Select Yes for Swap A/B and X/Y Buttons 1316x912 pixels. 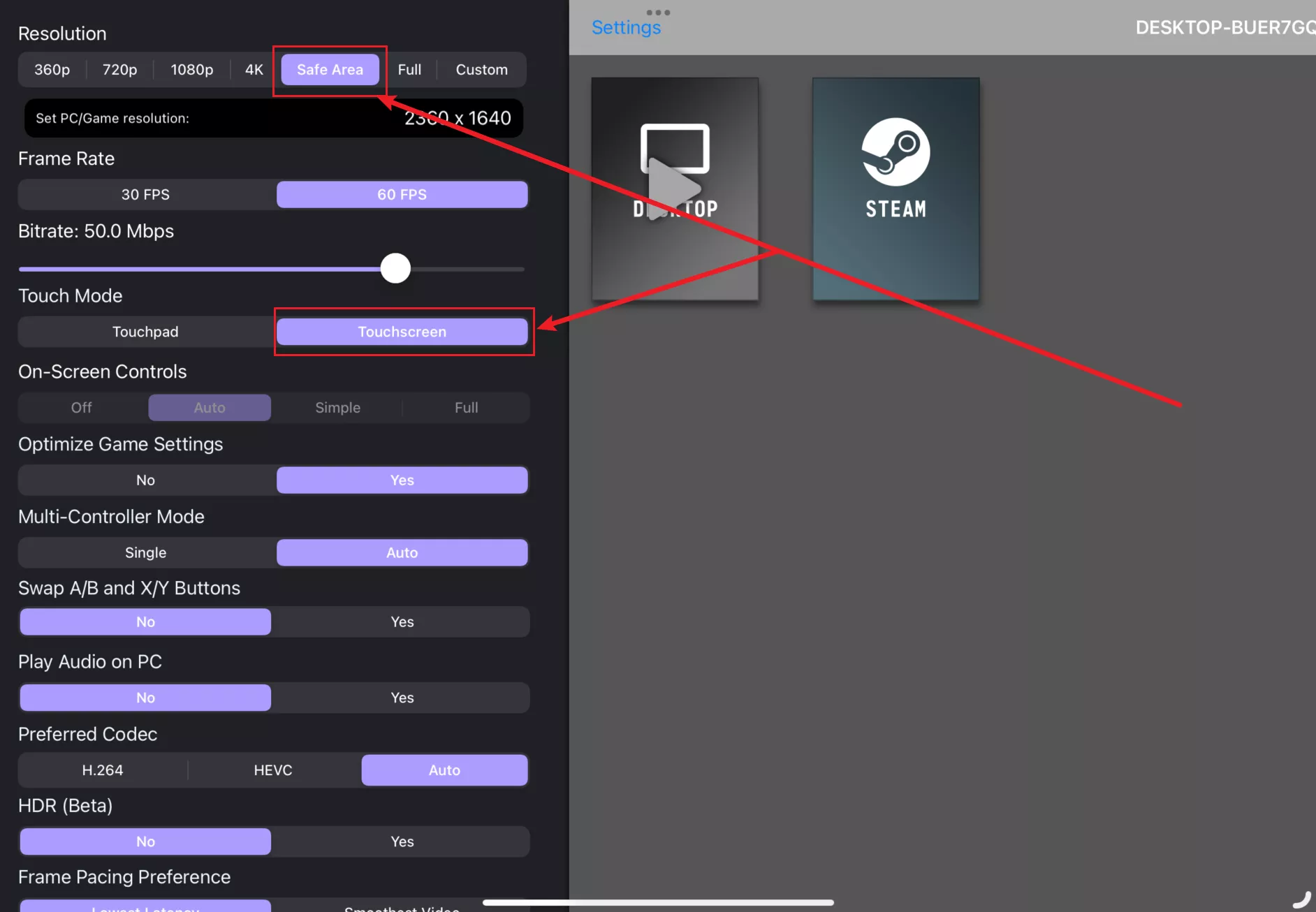click(x=402, y=622)
